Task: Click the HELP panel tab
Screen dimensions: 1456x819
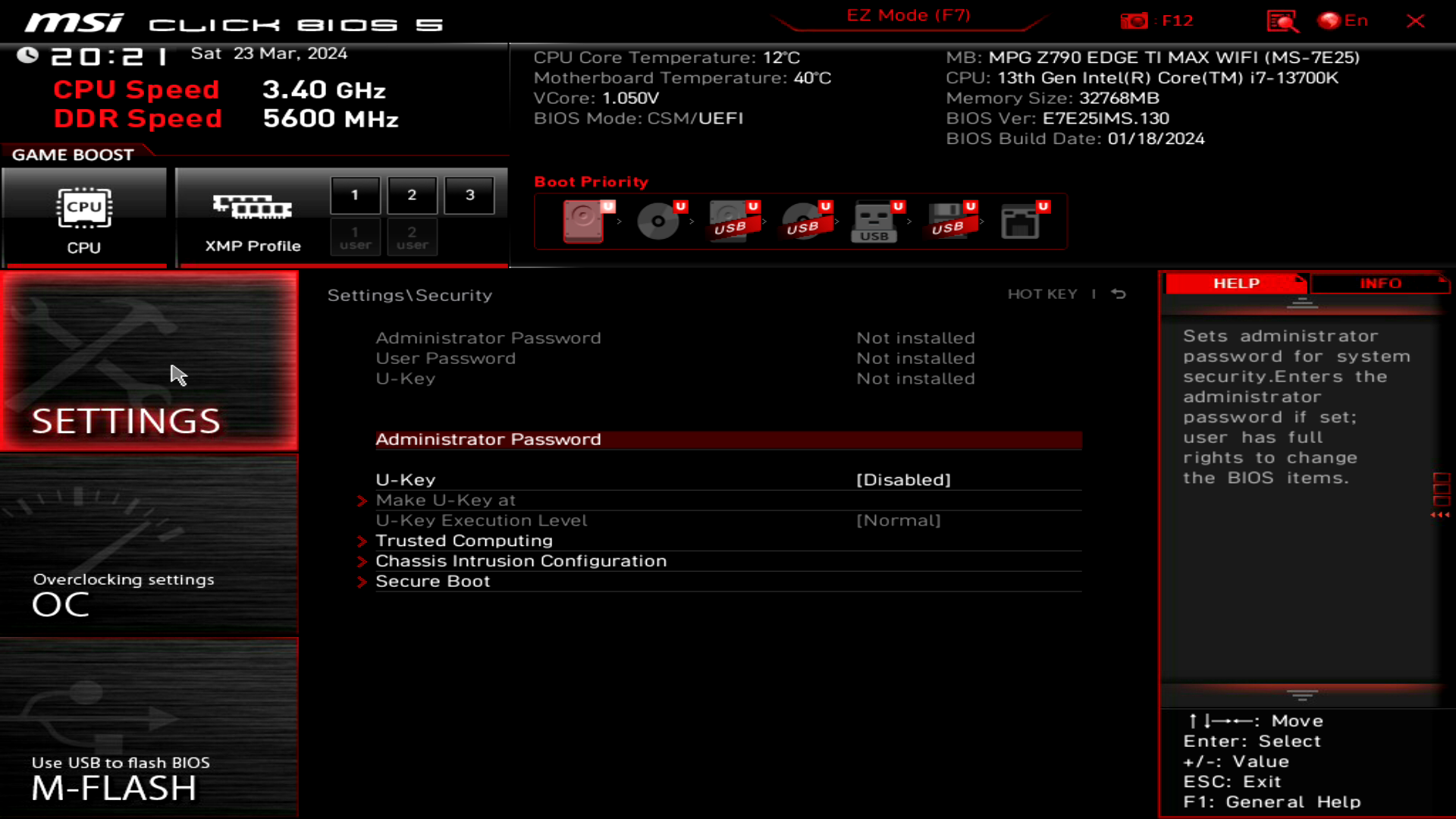Action: point(1235,283)
